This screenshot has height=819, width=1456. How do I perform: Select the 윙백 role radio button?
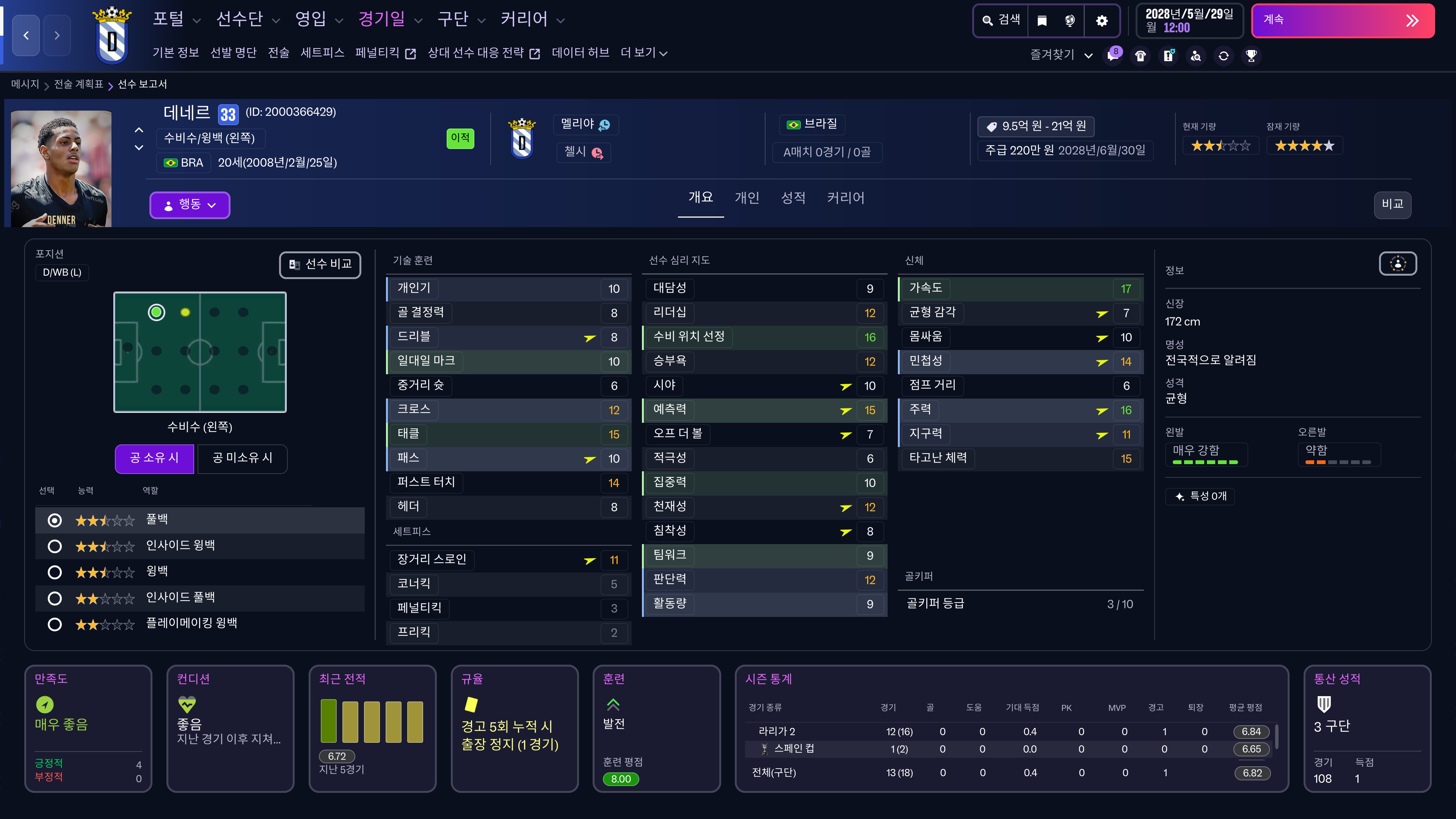55,573
